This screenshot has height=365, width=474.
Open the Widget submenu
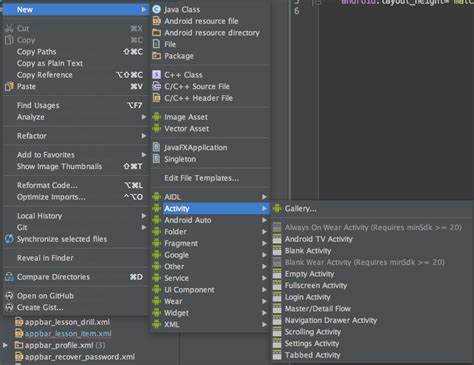210,313
